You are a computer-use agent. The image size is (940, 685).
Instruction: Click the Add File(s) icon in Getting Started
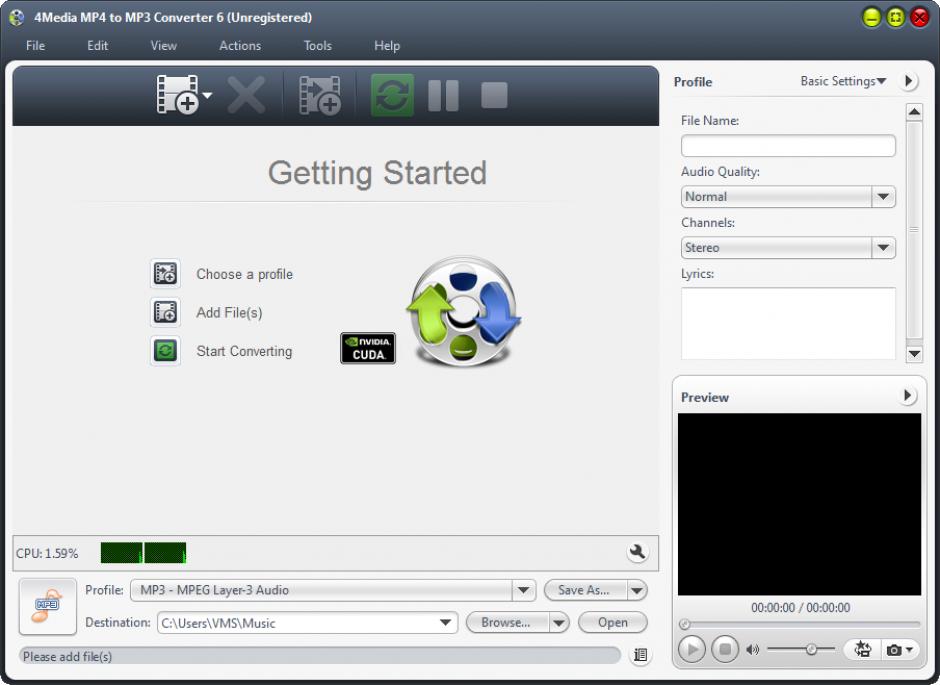pyautogui.click(x=165, y=312)
